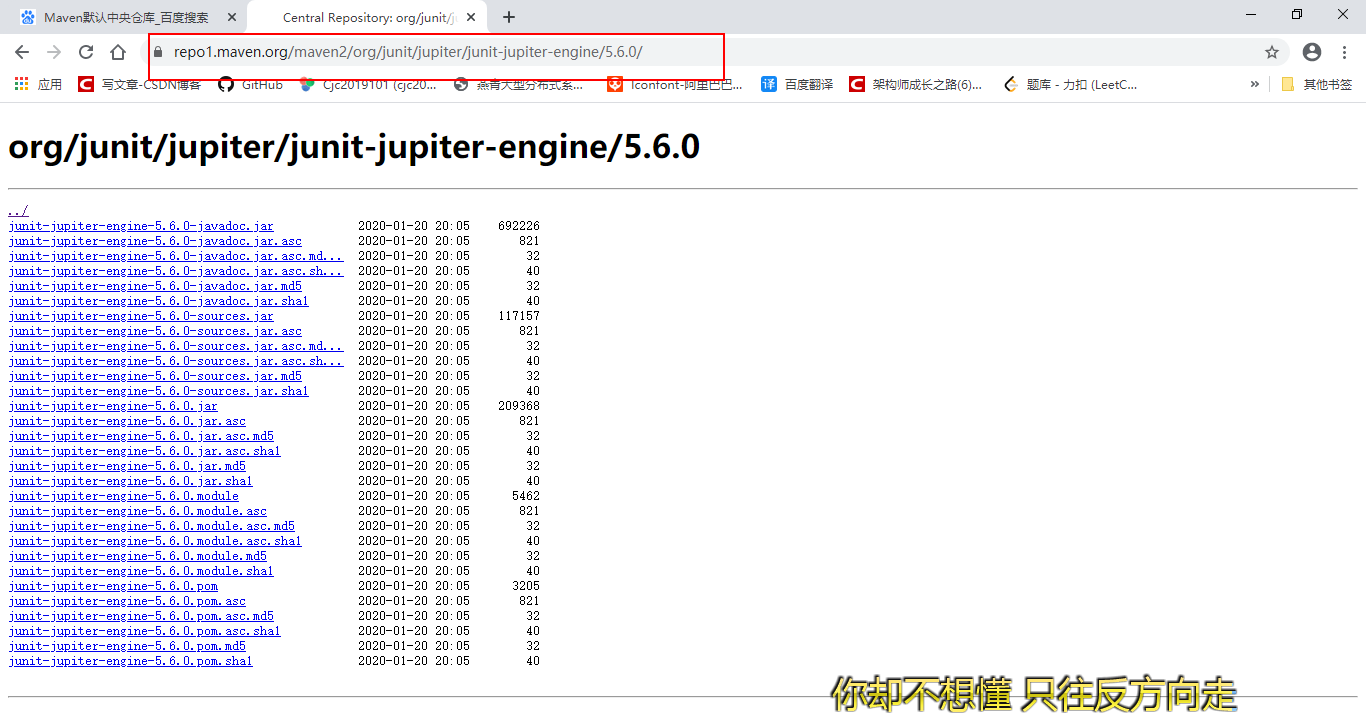Open the javadoc.jar.md5 link
This screenshot has height=727, width=1366.
click(155, 286)
